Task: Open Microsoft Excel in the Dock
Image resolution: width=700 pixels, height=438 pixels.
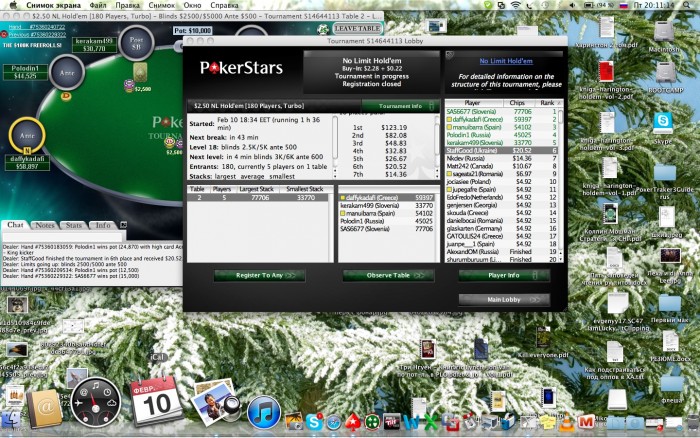Action: [430, 422]
